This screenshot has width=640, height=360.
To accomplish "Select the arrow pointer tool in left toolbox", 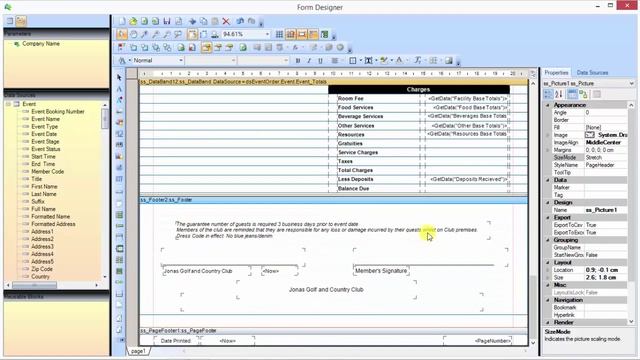I will [119, 78].
